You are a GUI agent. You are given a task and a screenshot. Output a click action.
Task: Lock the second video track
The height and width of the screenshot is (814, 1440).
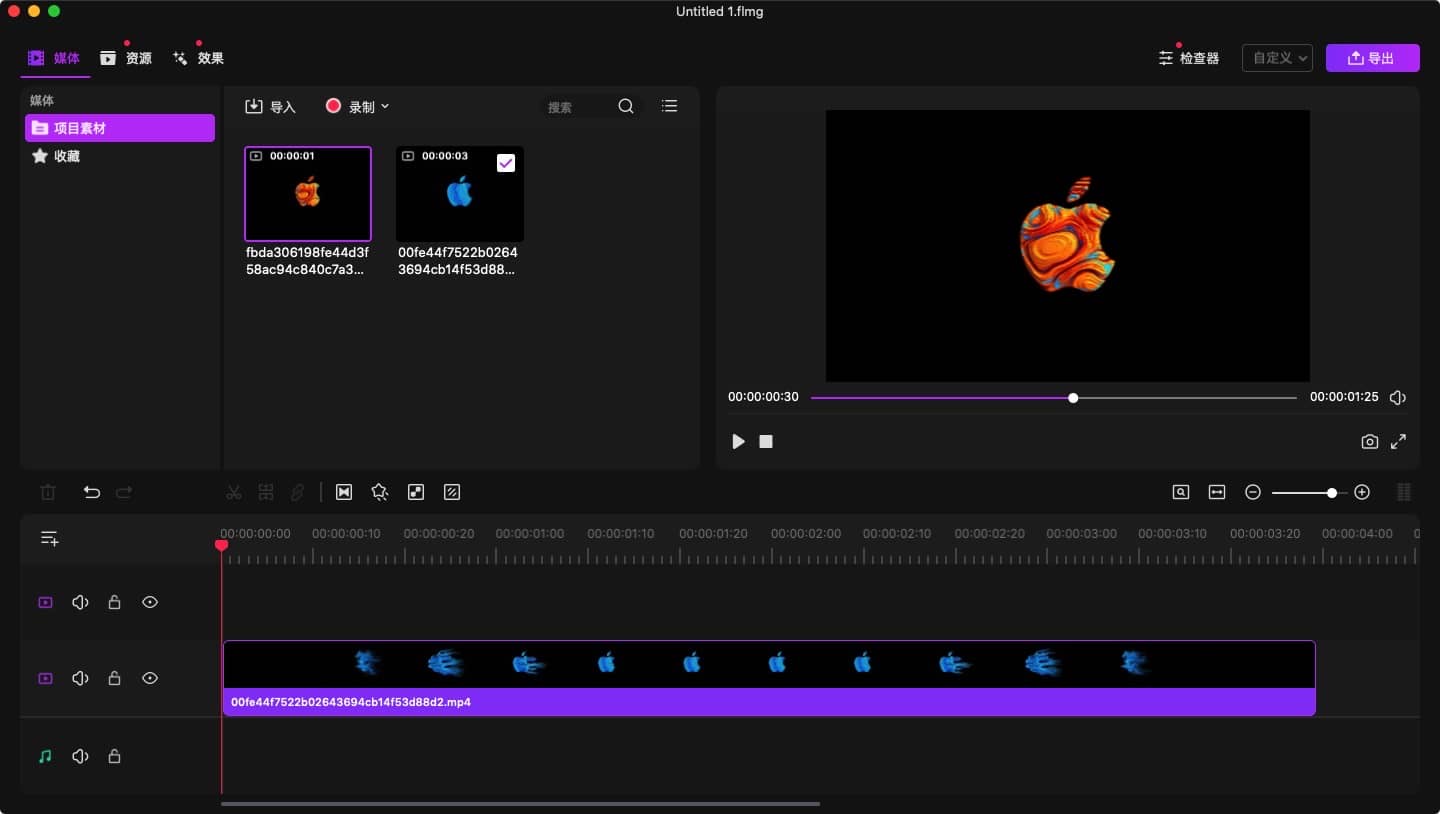coord(114,678)
